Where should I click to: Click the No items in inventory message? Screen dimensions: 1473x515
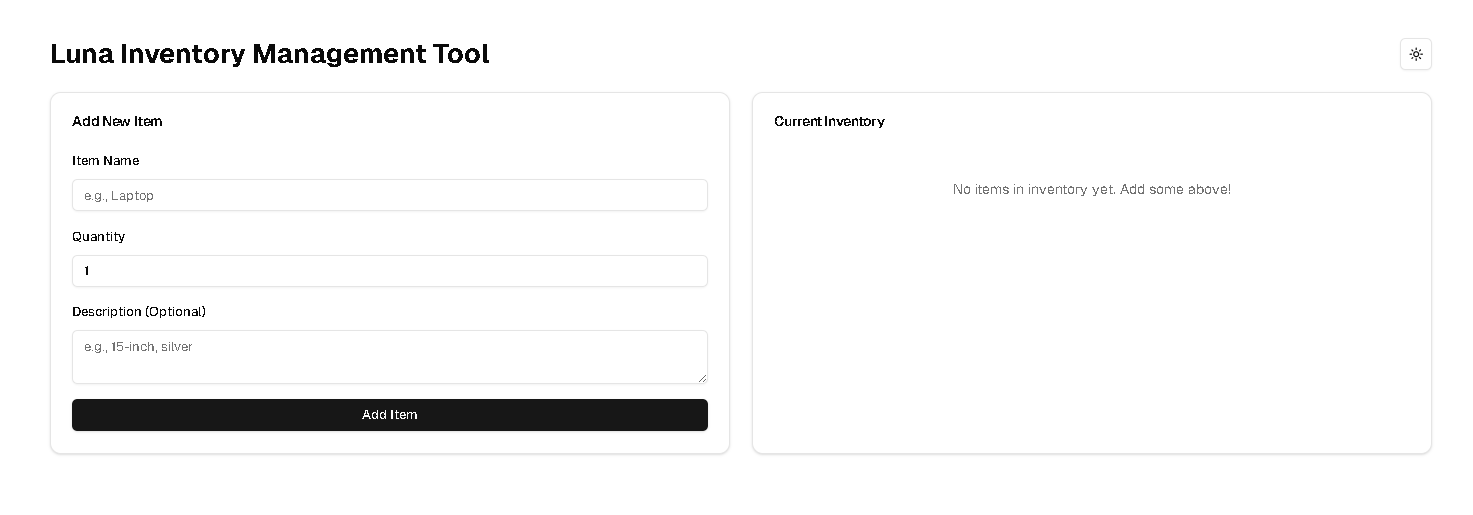(1092, 189)
